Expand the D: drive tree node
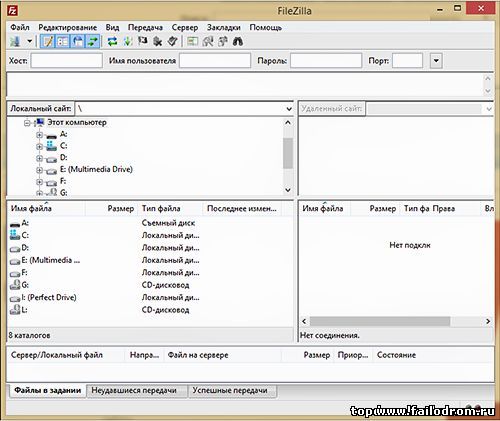Screen dimensions: 500x421 click(39, 158)
